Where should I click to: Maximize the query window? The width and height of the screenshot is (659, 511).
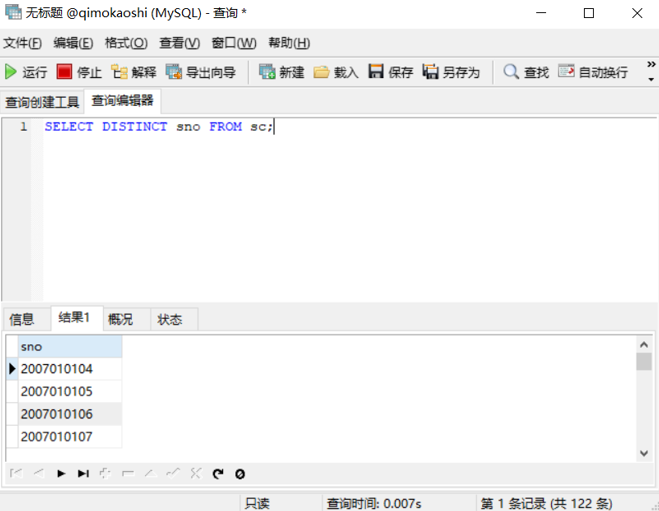pos(589,13)
